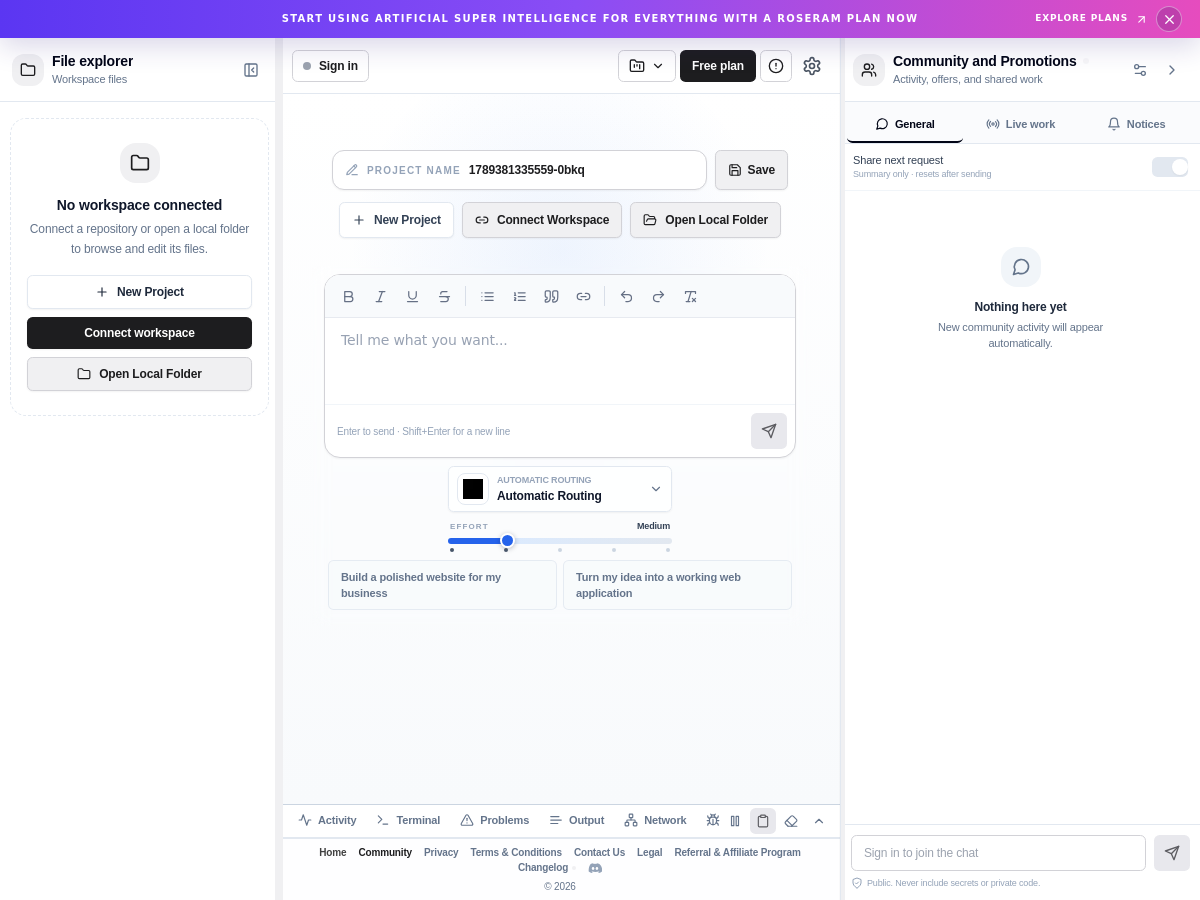Choose 'Turn my idea into a working web application'
The image size is (1200, 900).
tap(677, 585)
